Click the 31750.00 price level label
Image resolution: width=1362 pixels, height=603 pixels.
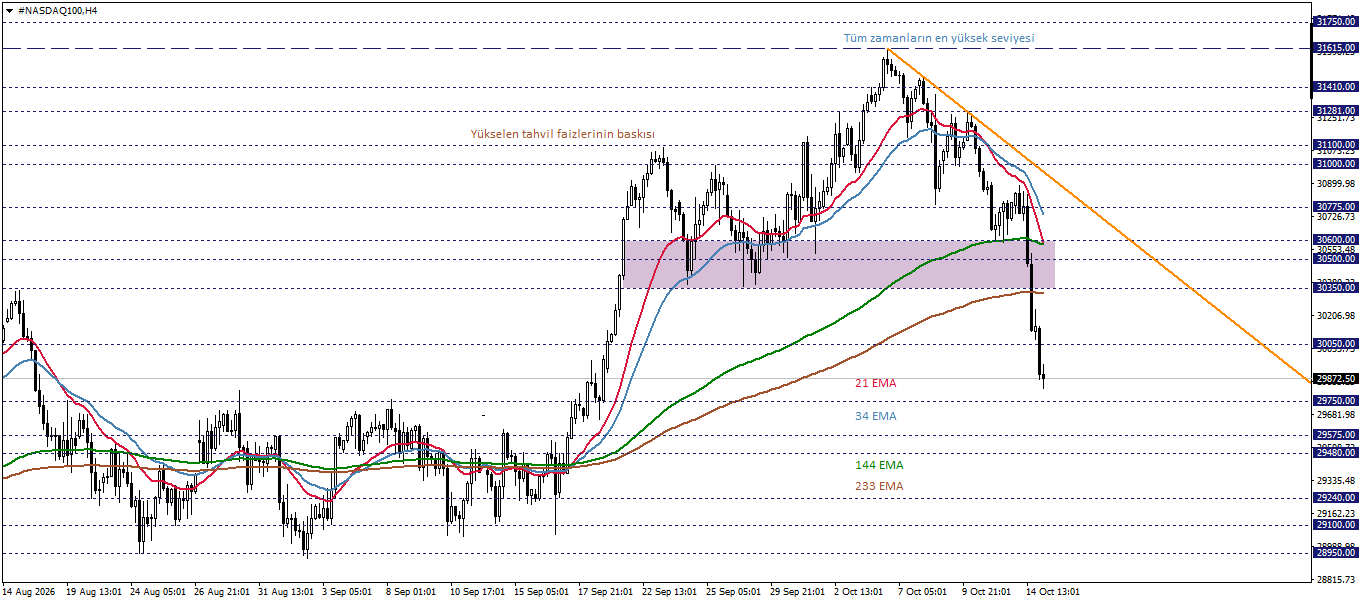tap(1336, 21)
